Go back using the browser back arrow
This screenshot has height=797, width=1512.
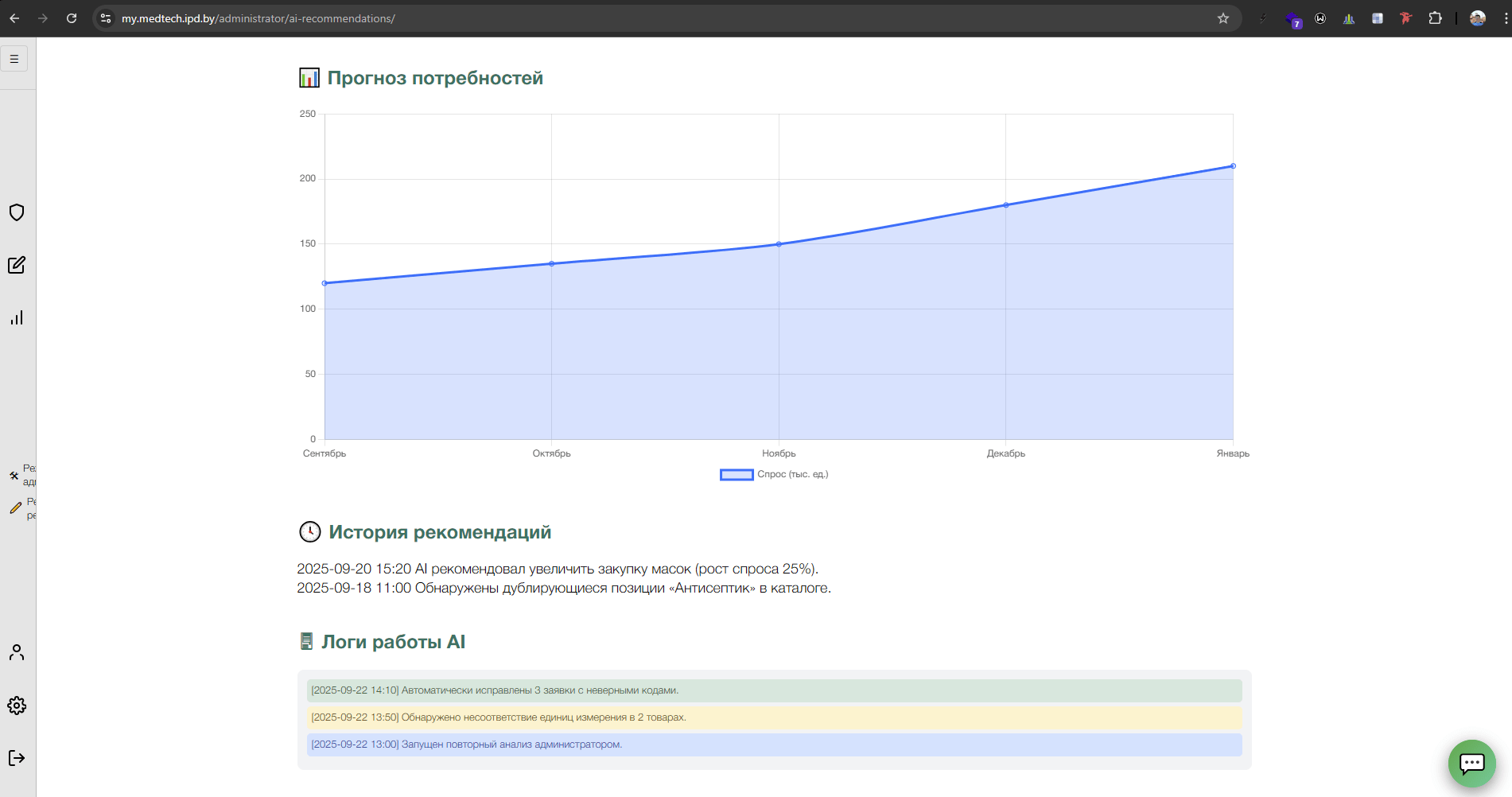pyautogui.click(x=14, y=18)
